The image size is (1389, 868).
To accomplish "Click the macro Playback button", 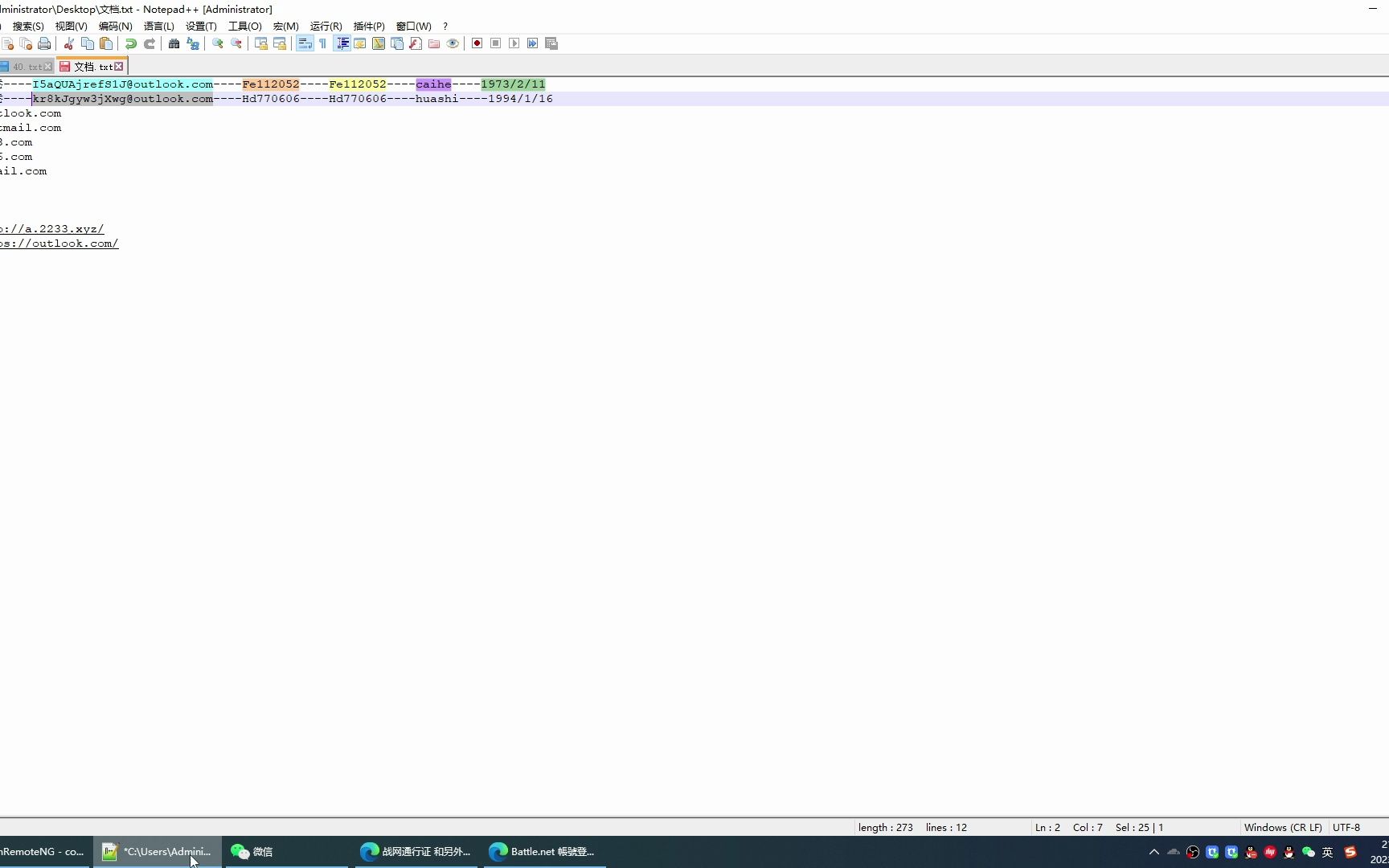I will (x=514, y=43).
